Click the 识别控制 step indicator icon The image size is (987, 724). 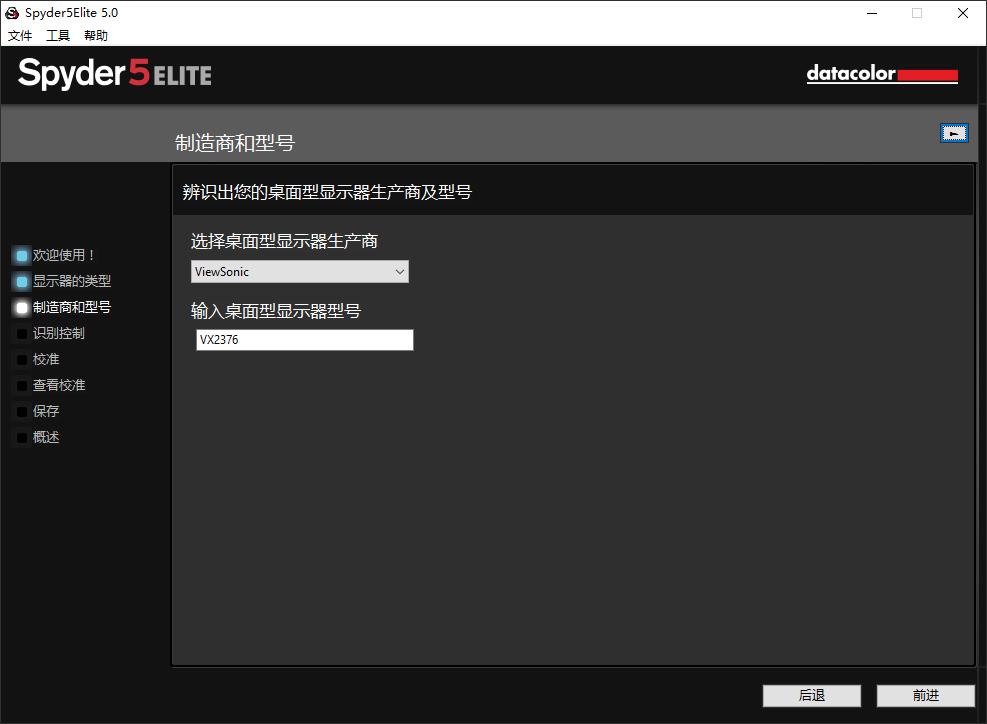tap(22, 334)
